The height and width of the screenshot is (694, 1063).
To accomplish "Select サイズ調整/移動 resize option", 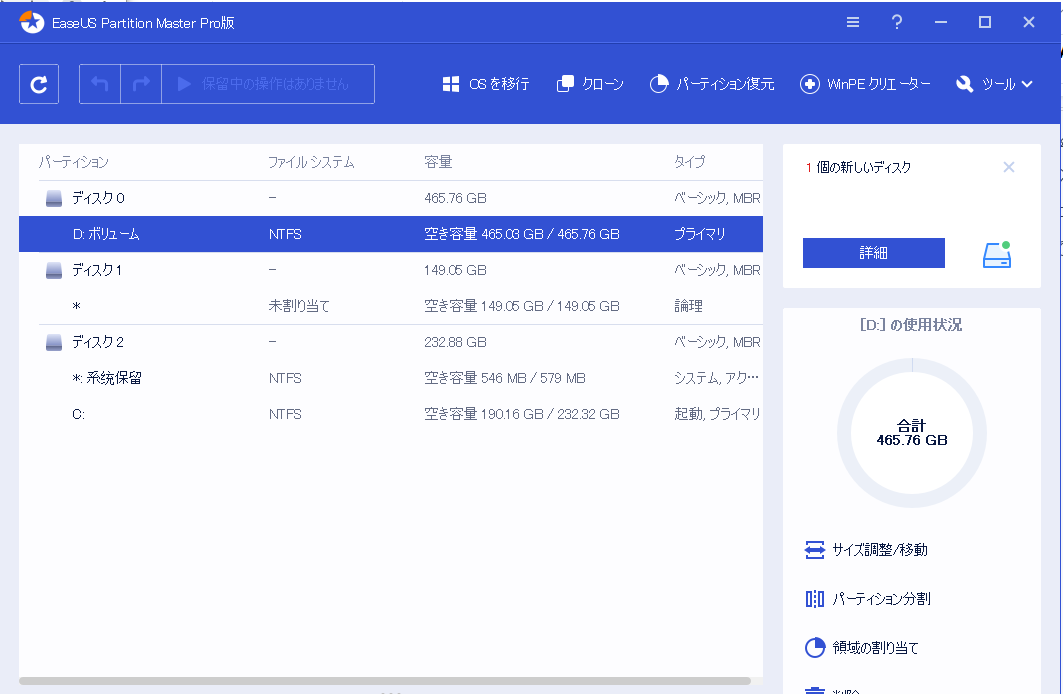I will [x=868, y=550].
